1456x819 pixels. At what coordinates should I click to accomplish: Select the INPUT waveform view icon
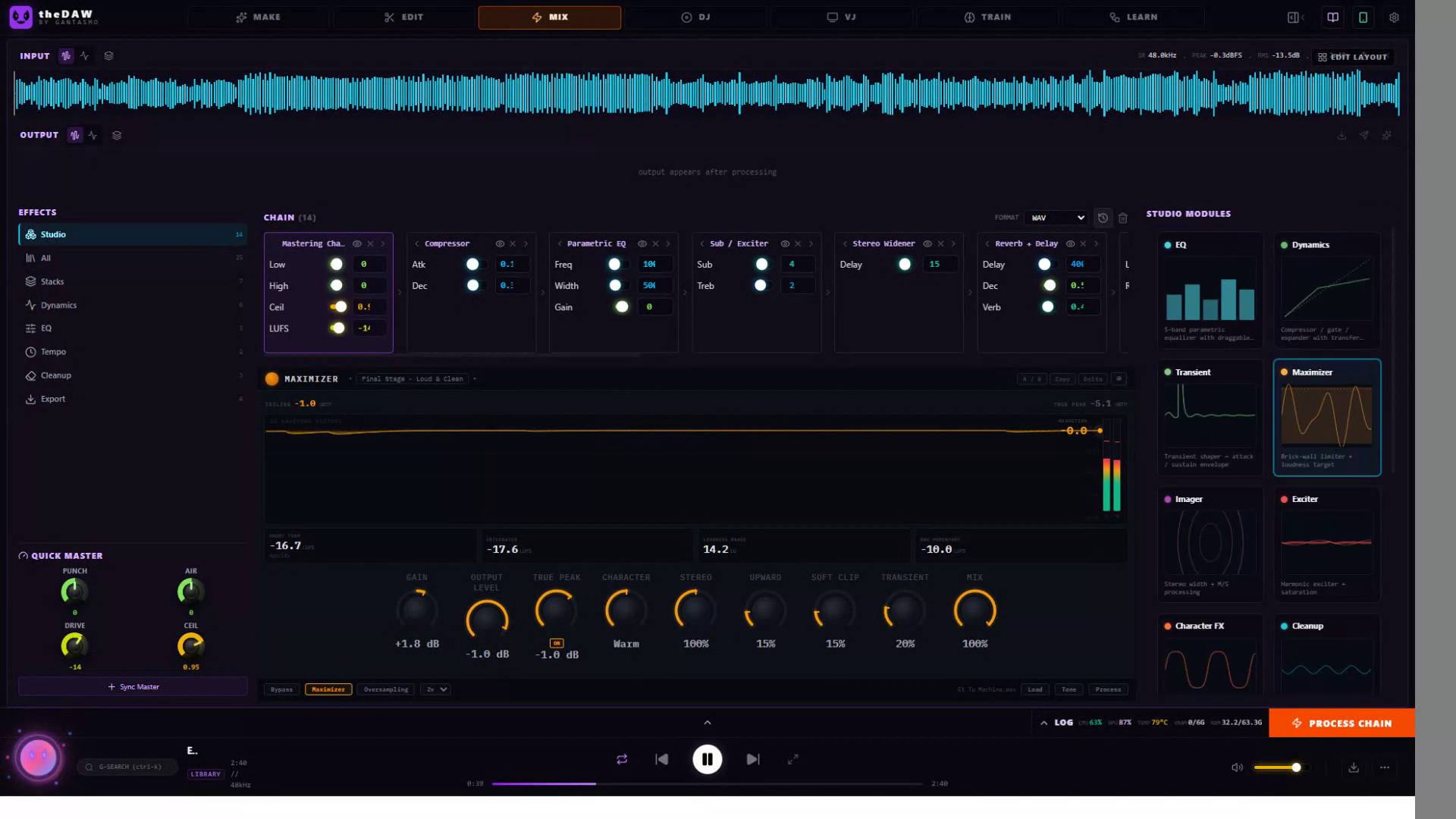(x=66, y=56)
